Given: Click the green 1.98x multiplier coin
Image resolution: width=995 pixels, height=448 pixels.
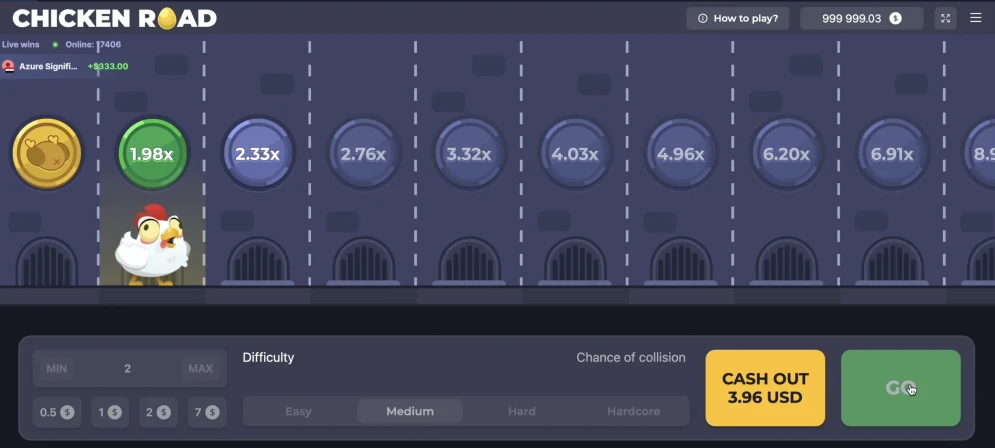Looking at the screenshot, I should [152, 154].
